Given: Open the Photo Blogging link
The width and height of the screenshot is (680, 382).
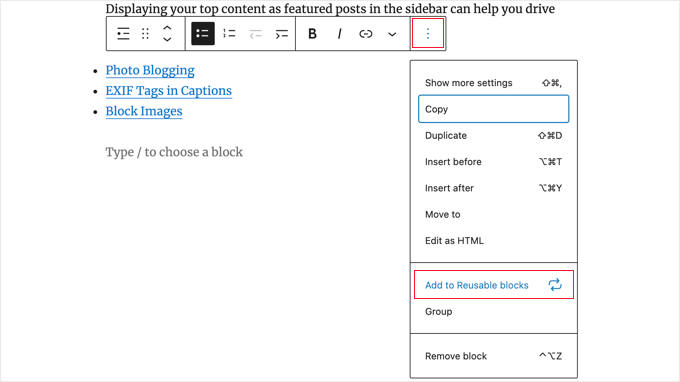Looking at the screenshot, I should (x=150, y=70).
